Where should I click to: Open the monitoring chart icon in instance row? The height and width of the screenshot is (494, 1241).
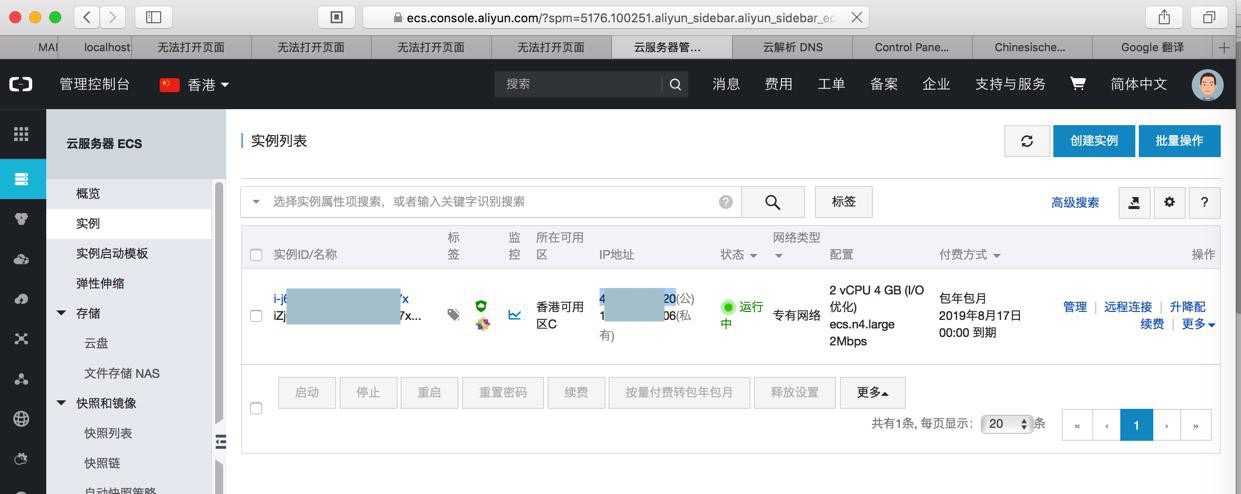514,314
